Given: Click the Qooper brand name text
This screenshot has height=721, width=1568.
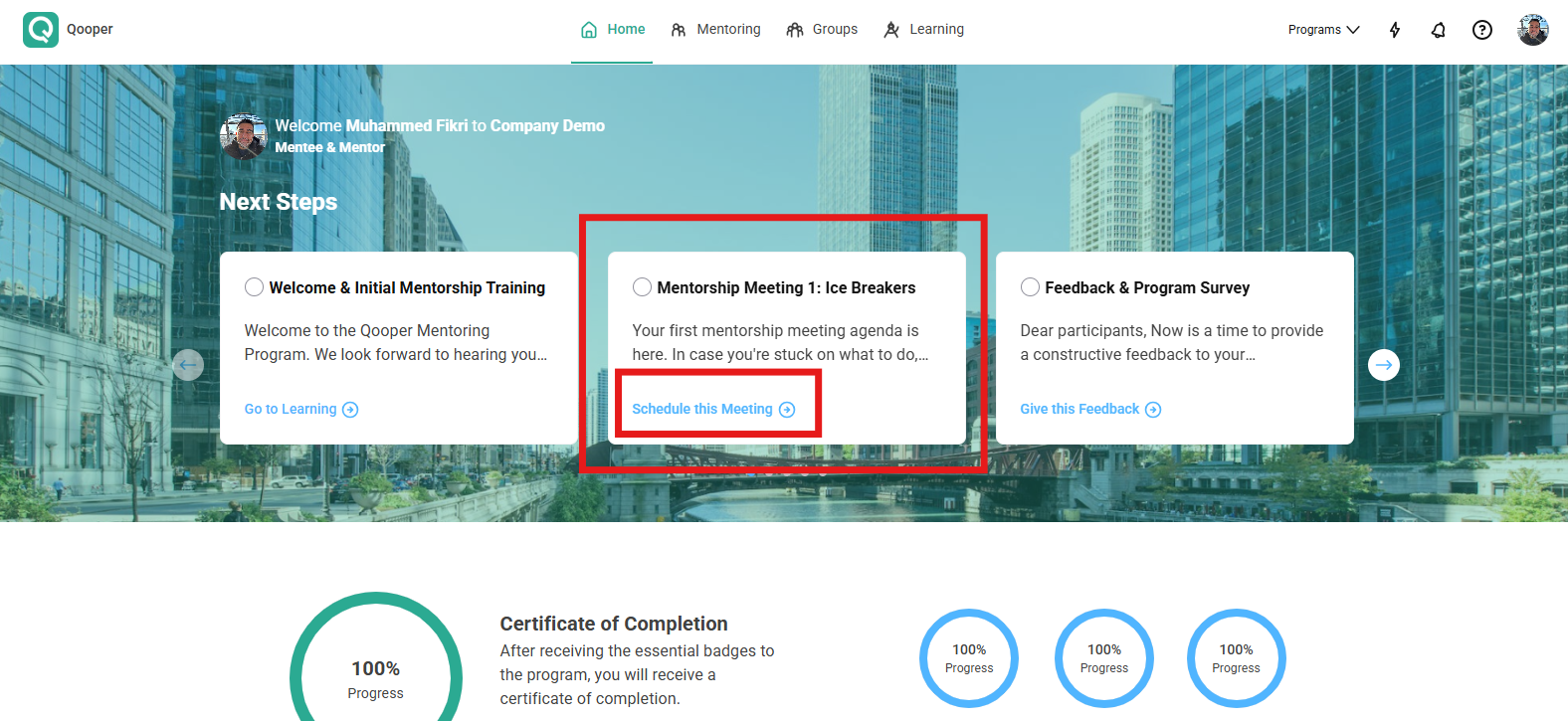Looking at the screenshot, I should [90, 30].
